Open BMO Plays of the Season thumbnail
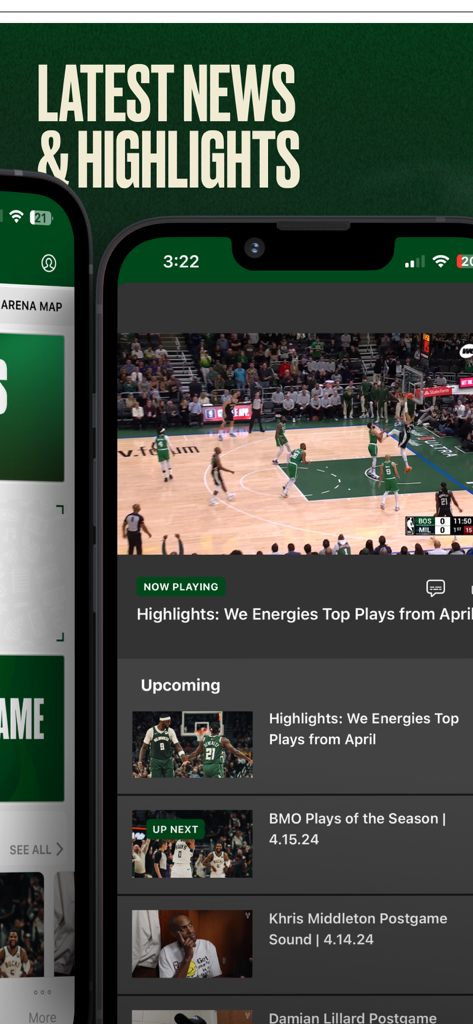Viewport: 473px width, 1024px height. 192,844
